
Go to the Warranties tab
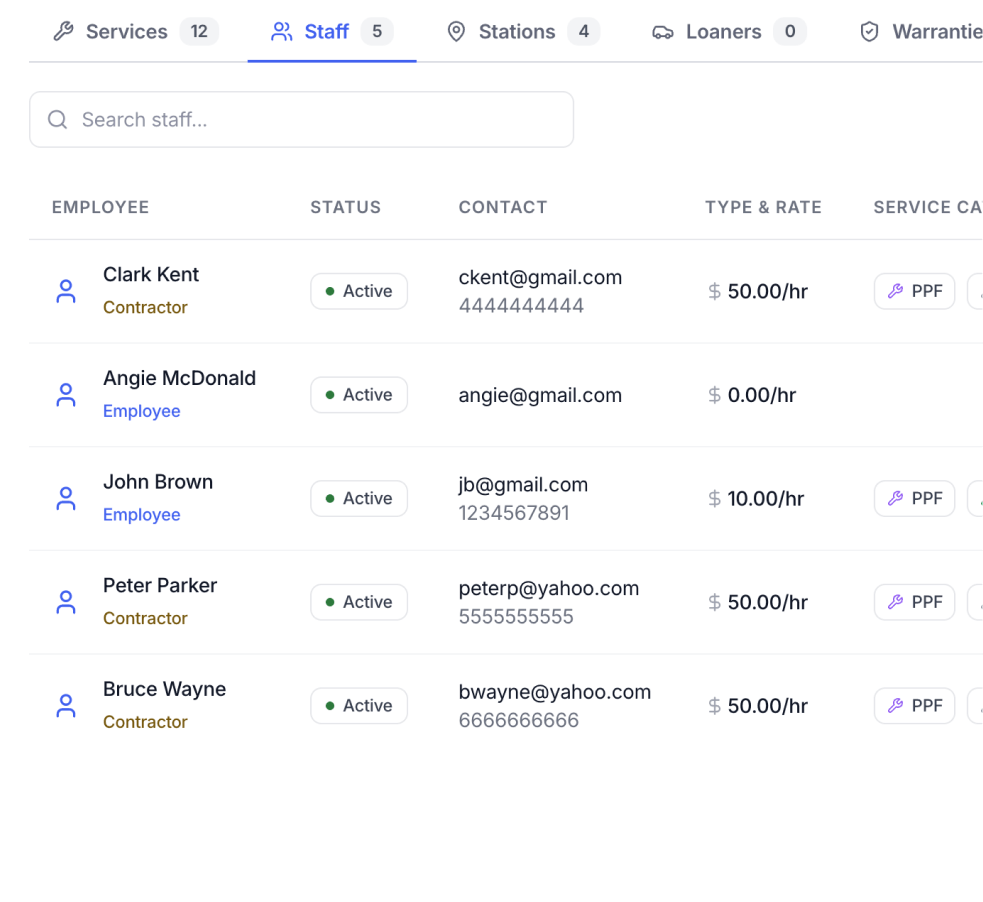[920, 31]
